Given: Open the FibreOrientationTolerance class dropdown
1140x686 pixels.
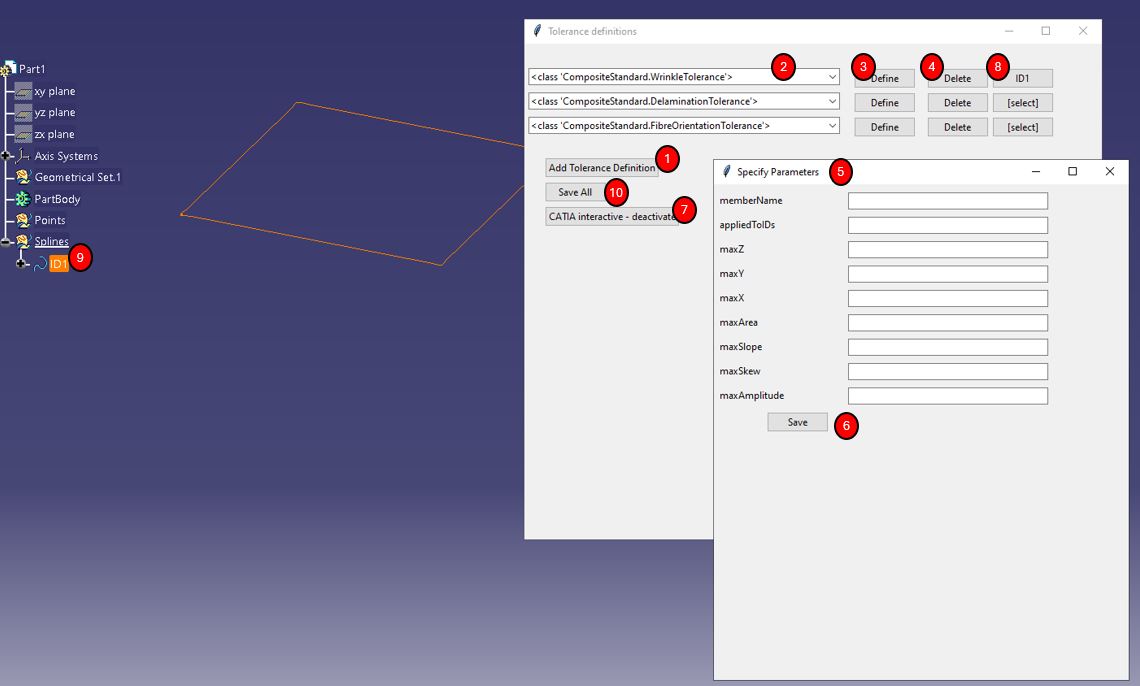Looking at the screenshot, I should pyautogui.click(x=832, y=126).
